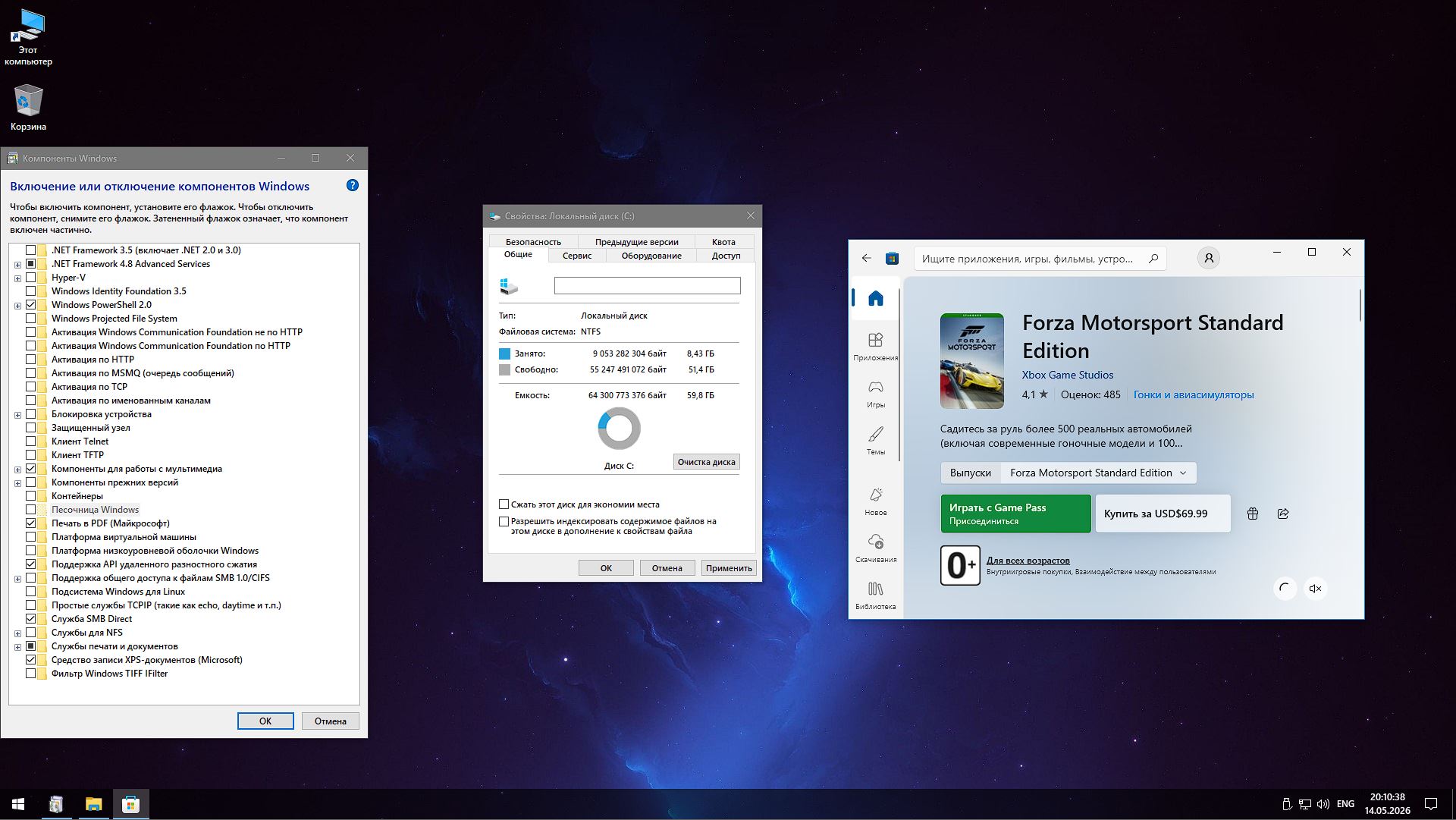Click the File Explorer taskbar icon
1456x820 pixels.
(x=93, y=804)
